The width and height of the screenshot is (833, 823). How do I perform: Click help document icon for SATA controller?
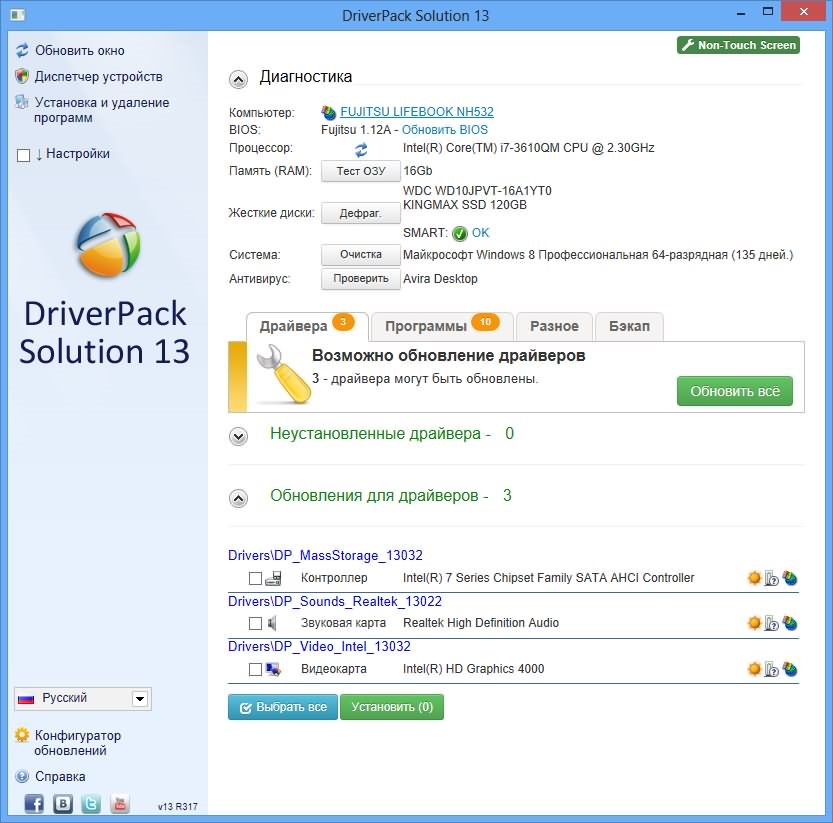771,578
